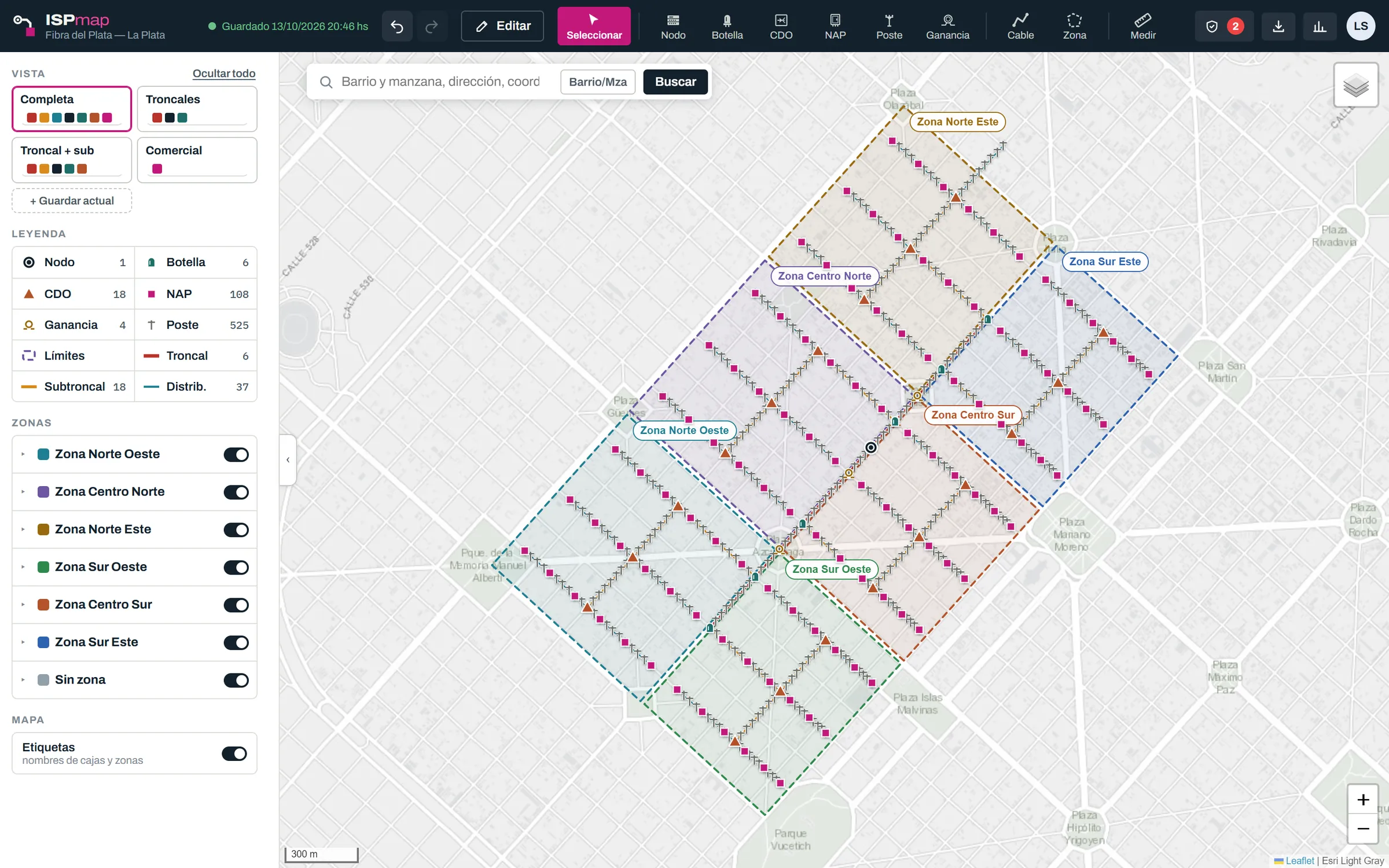Open the Medir measuring tool
The width and height of the screenshot is (1389, 868).
pyautogui.click(x=1142, y=26)
